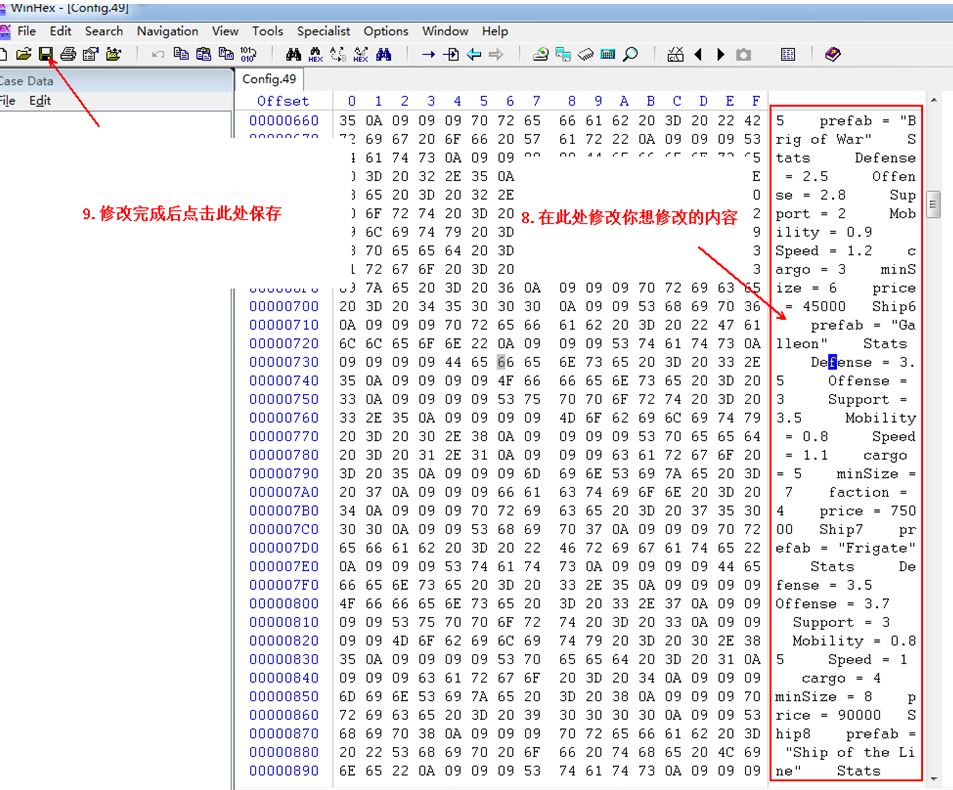This screenshot has height=790, width=953.
Task: Open Case Data panel Edit menu
Action: pyautogui.click(x=40, y=100)
